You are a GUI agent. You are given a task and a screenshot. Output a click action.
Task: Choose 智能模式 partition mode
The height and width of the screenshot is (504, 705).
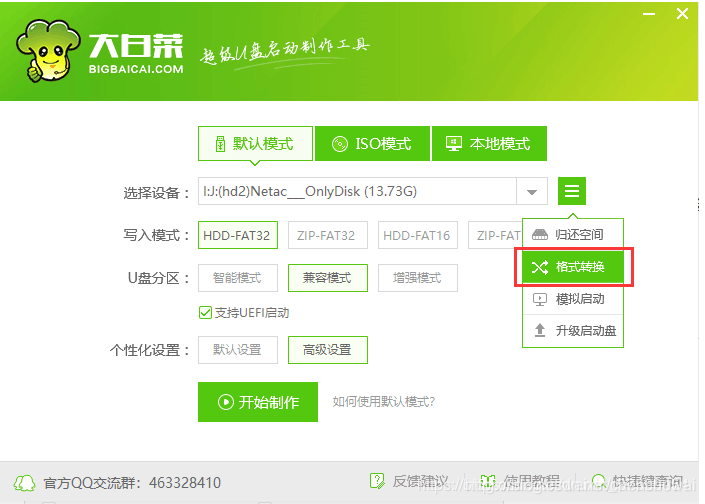pyautogui.click(x=238, y=278)
